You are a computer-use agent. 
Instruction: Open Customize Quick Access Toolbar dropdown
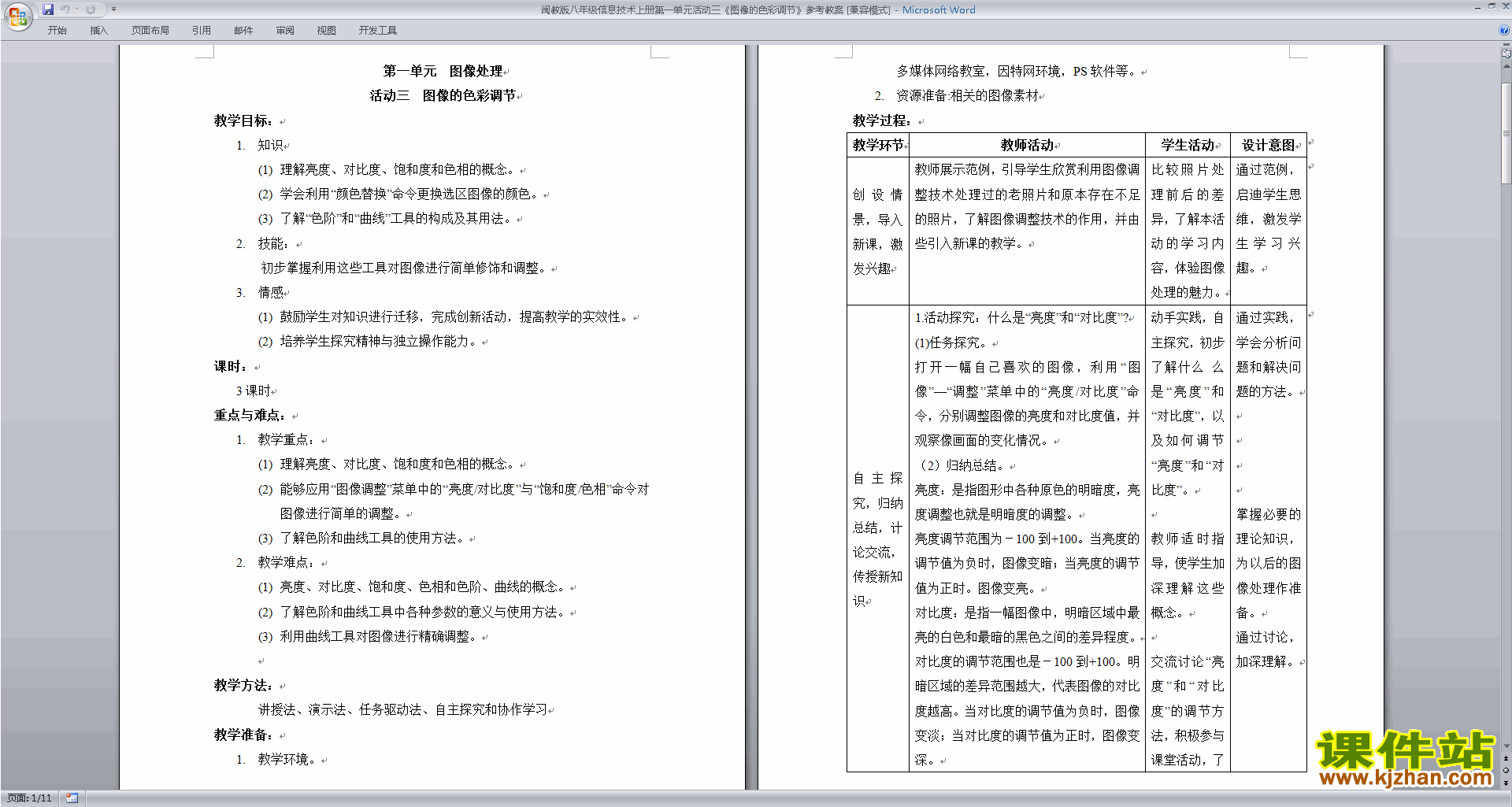113,9
